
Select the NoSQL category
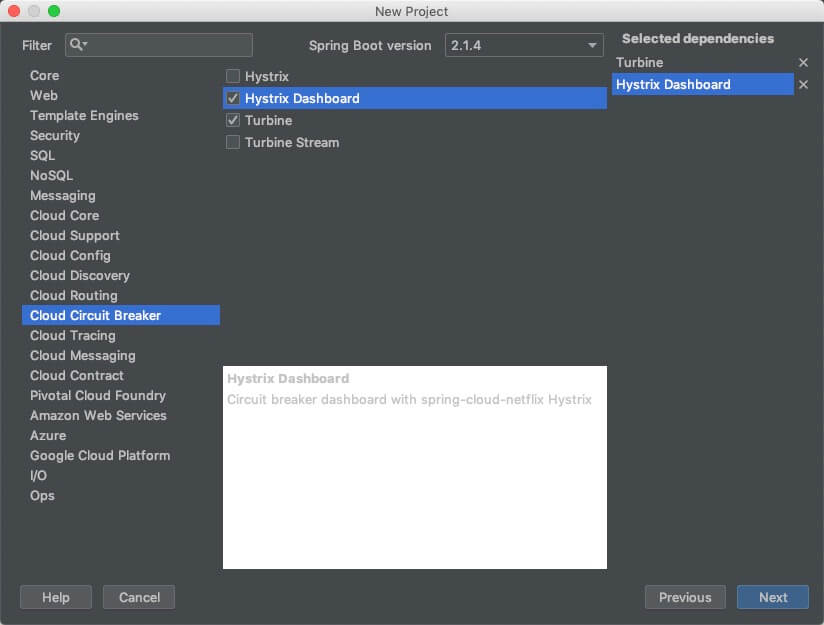pyautogui.click(x=121, y=175)
